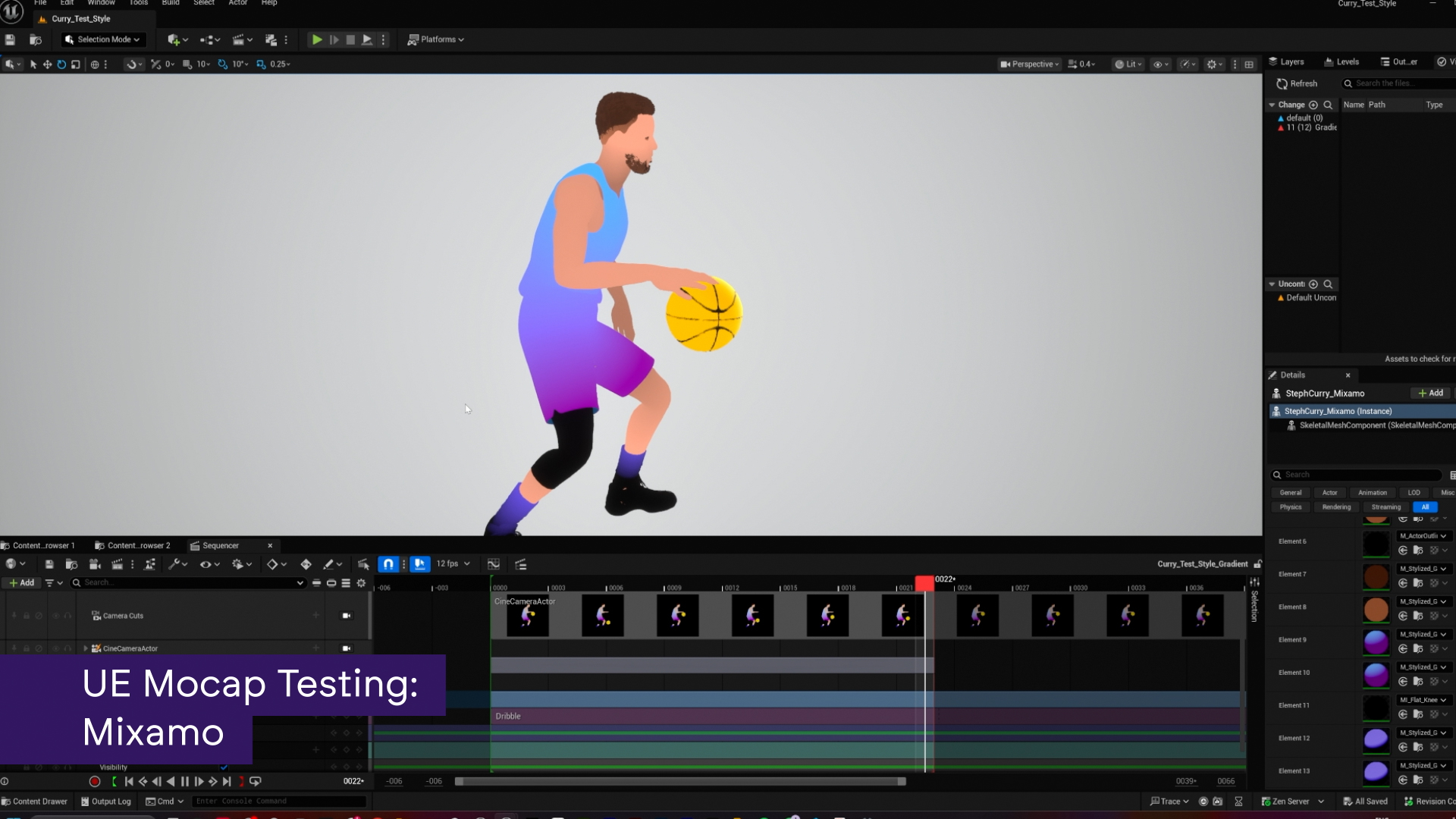This screenshot has width=1456, height=819.
Task: Select the translate move tool
Action: [x=47, y=64]
